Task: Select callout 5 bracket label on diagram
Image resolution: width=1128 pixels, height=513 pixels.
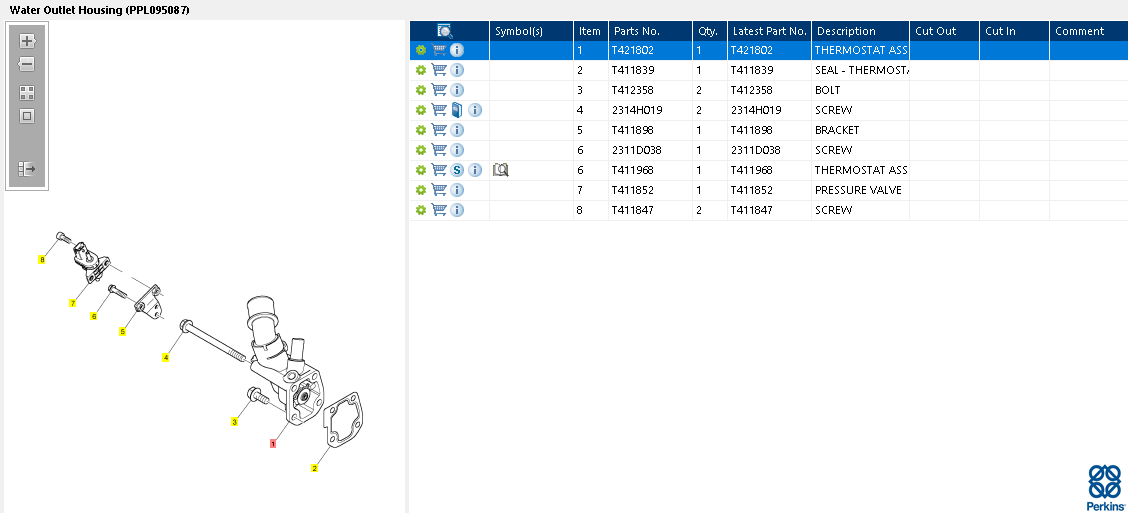Action: point(122,332)
